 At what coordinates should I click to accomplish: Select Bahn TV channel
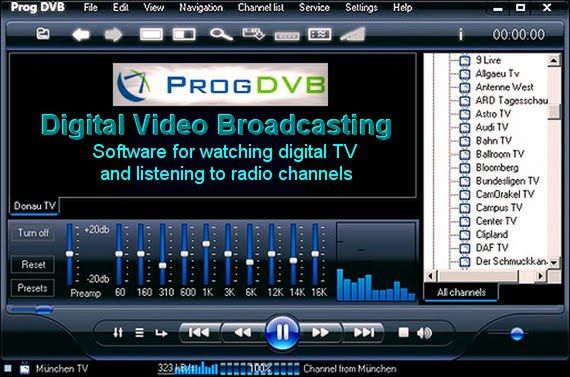tap(494, 140)
